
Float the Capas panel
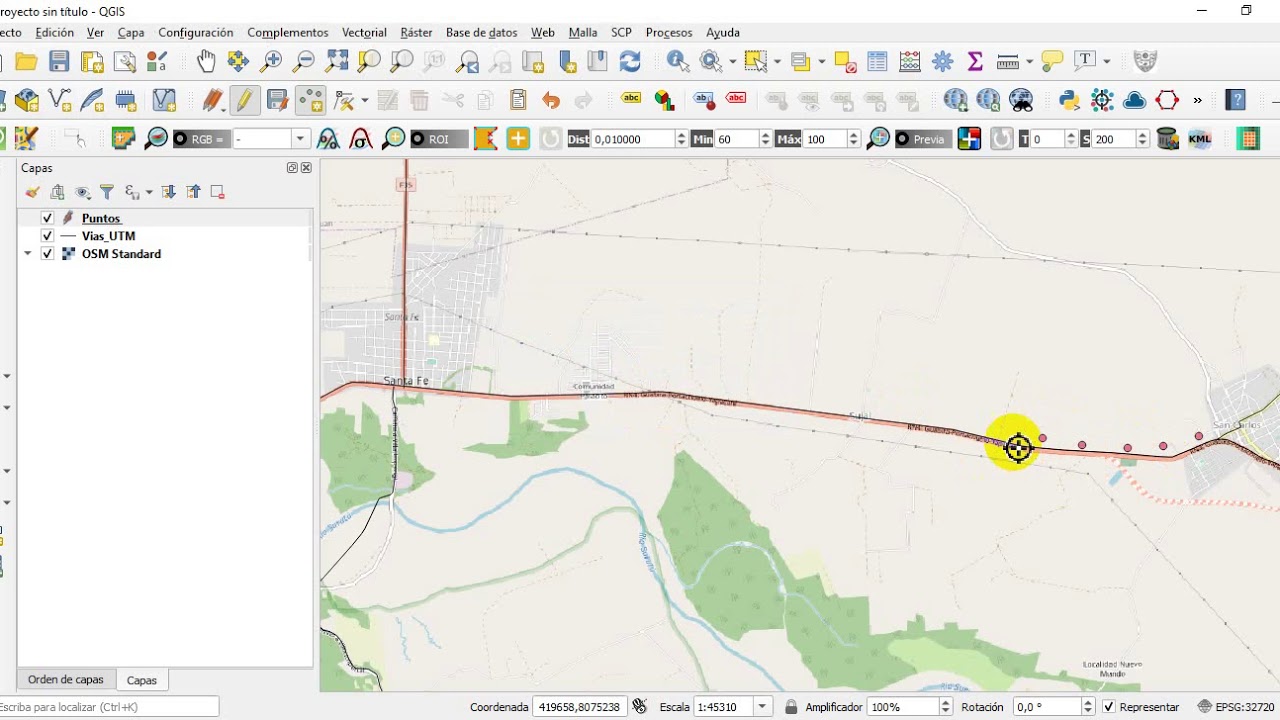click(292, 168)
